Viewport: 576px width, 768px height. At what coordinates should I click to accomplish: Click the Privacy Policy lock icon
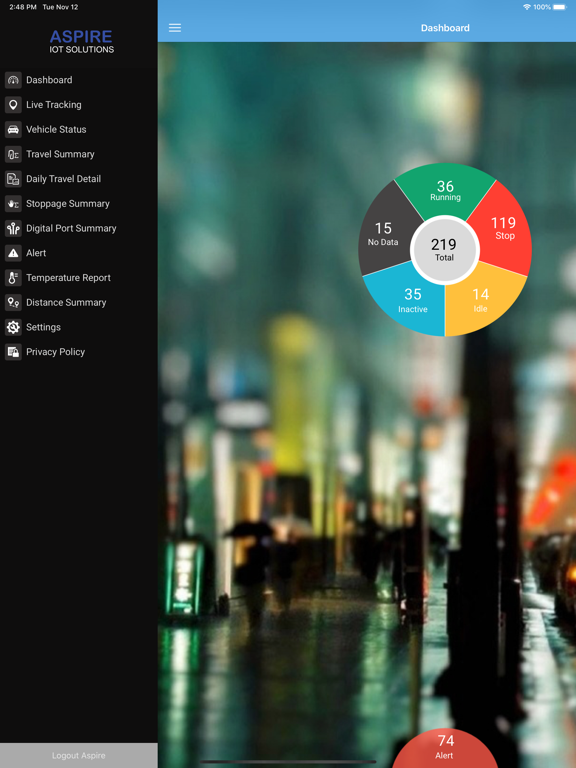13,352
